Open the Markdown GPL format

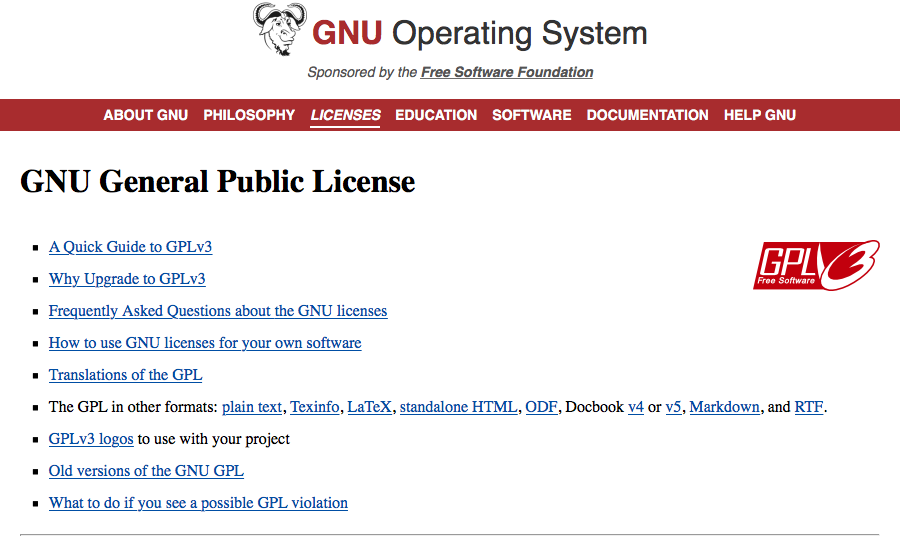point(724,407)
